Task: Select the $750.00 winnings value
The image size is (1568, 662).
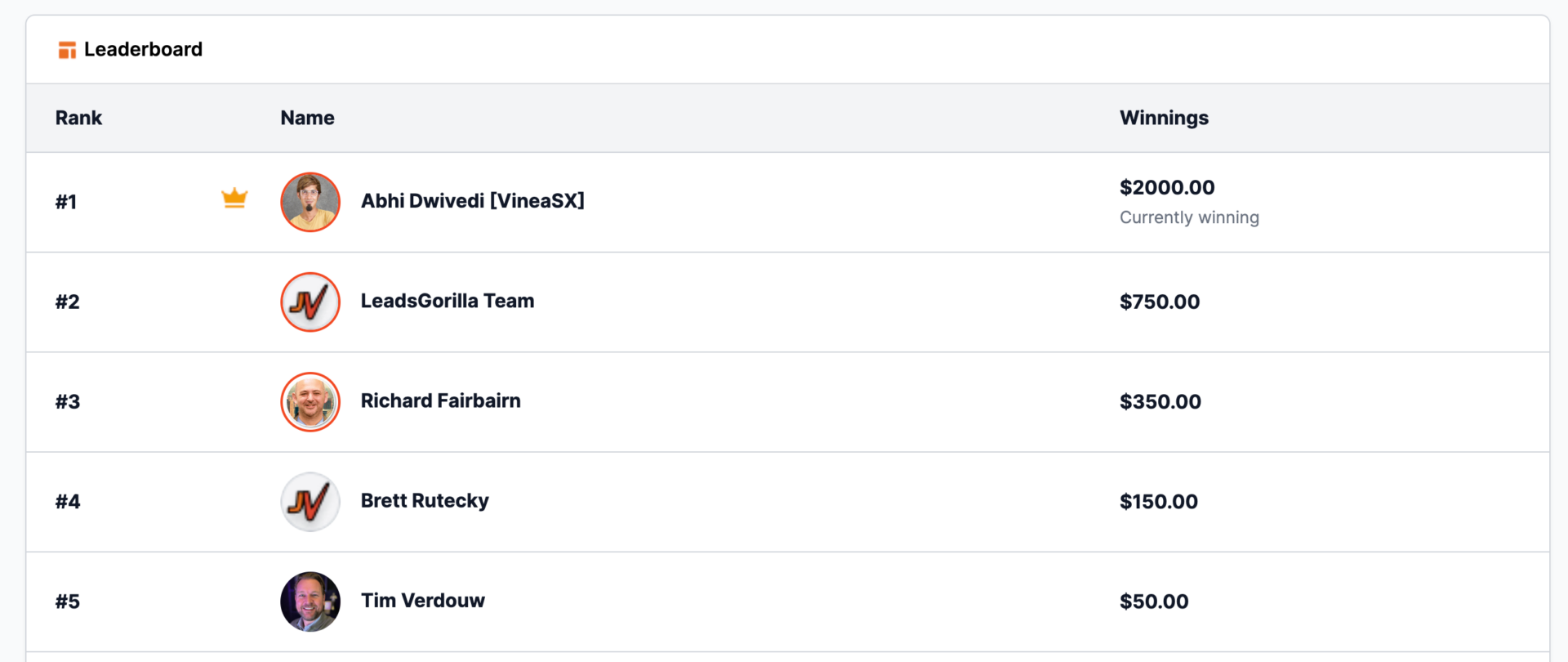Action: click(x=1160, y=302)
